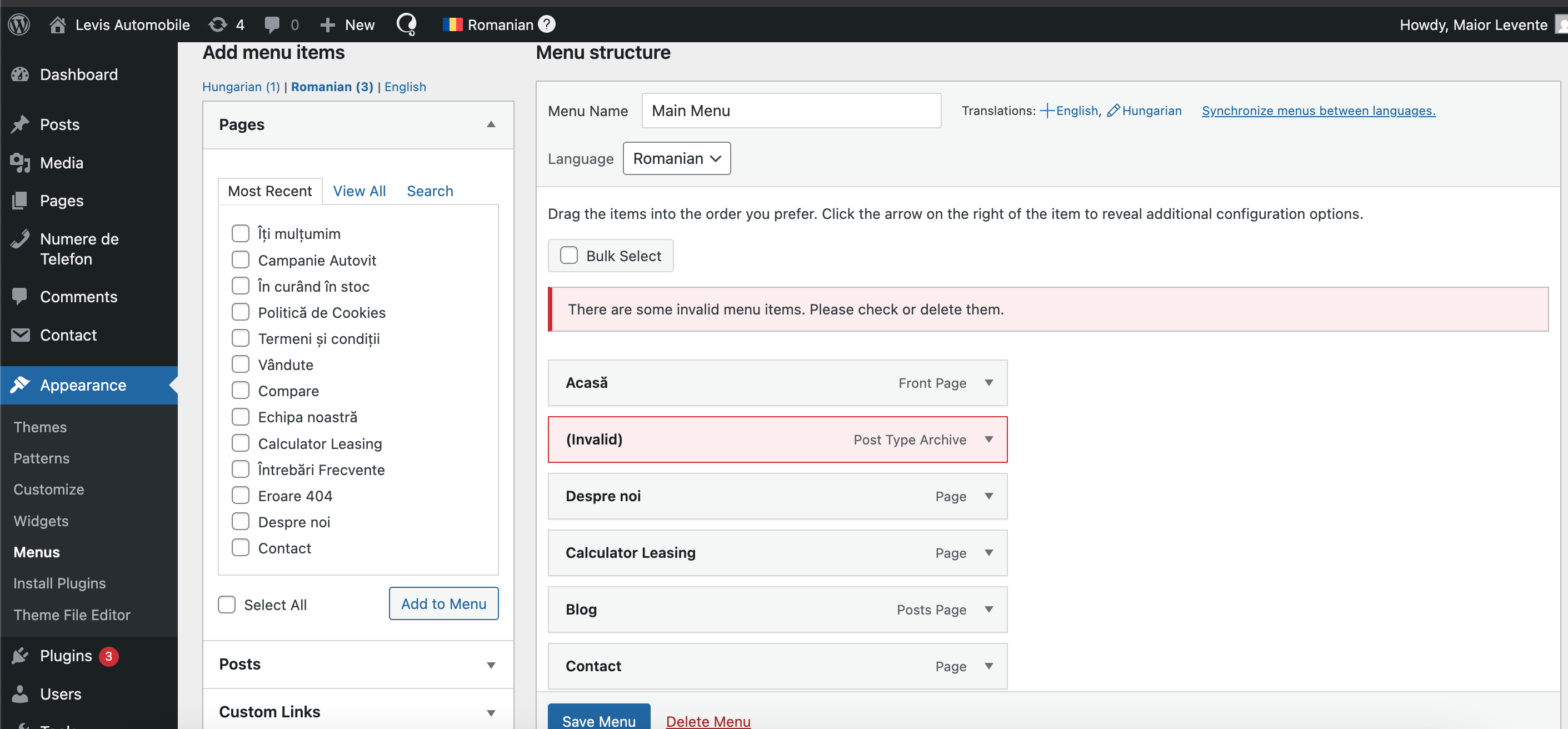The height and width of the screenshot is (729, 1568).
Task: Switch to the View All tab
Action: click(359, 191)
